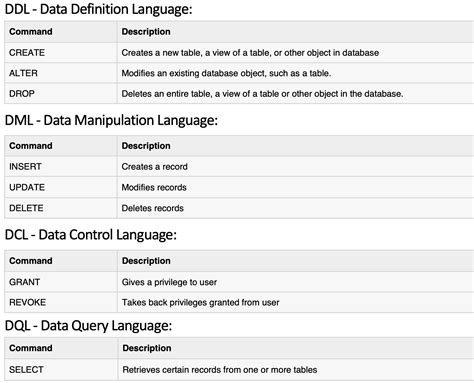Click the UPDATE command cell
Screen dimensions: 474x383
coord(61,187)
